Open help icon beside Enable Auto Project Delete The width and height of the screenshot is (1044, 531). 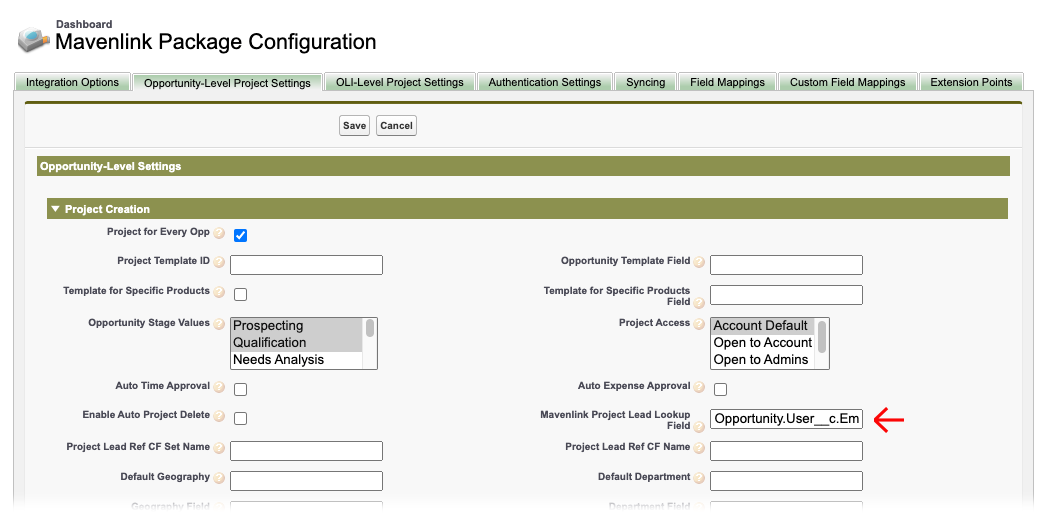pos(219,416)
